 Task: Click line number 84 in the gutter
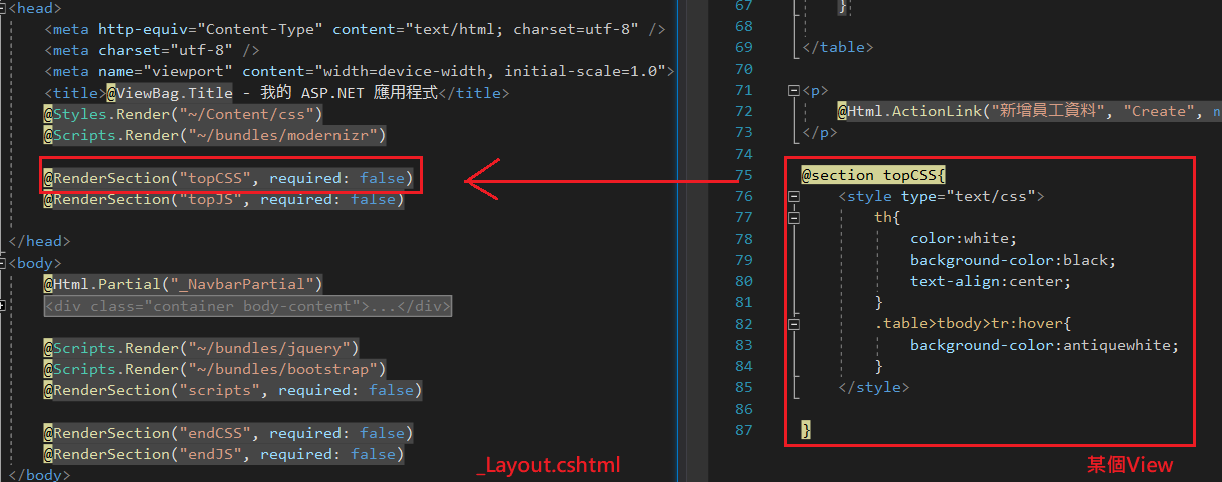[x=742, y=366]
